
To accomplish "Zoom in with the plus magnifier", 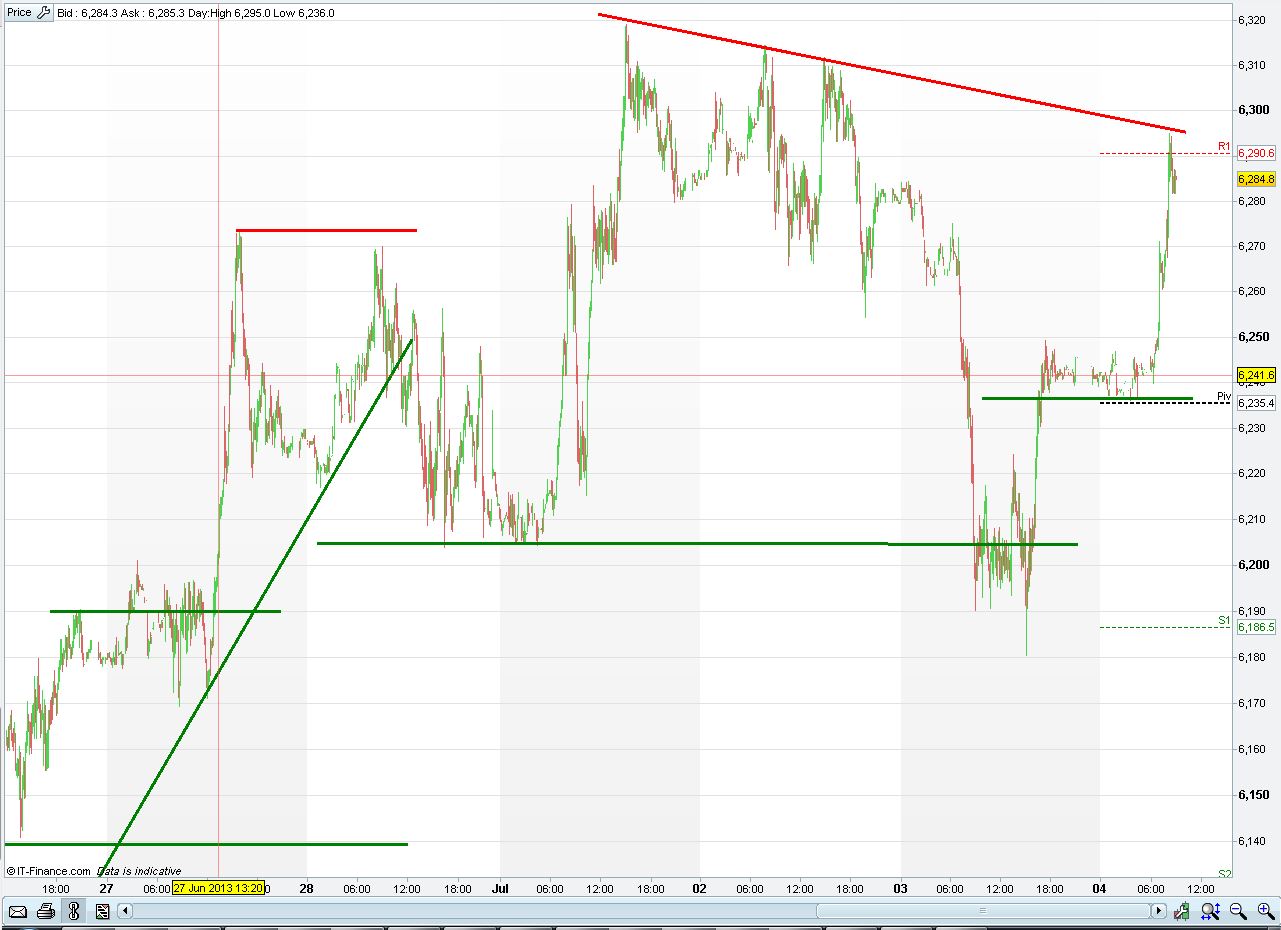I will tap(1265, 911).
